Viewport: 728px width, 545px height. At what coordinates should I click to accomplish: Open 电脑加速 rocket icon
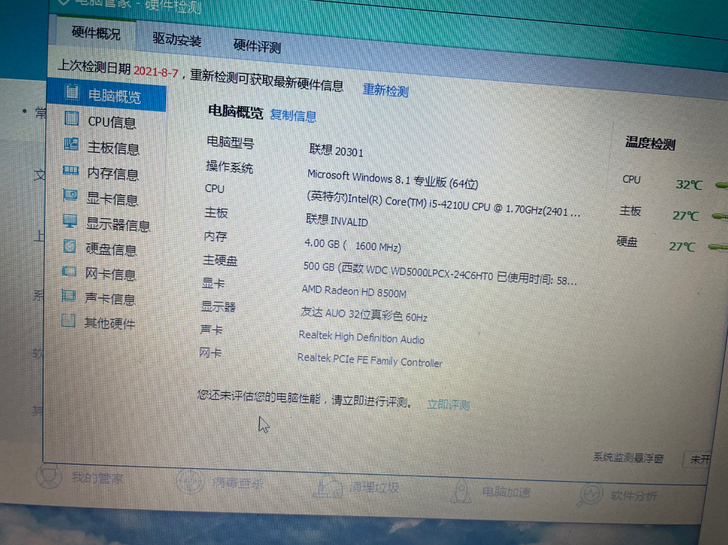coord(461,490)
